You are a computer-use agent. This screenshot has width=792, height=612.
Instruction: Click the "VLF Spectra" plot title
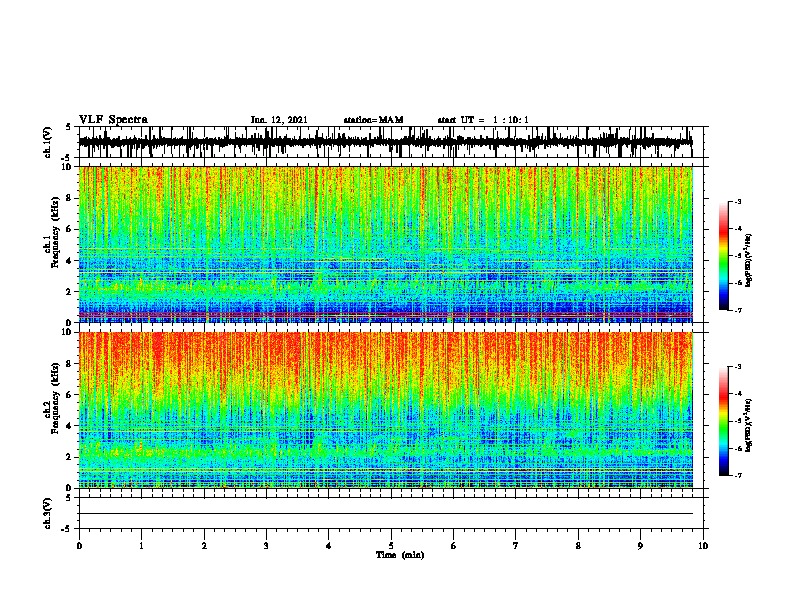[113, 120]
